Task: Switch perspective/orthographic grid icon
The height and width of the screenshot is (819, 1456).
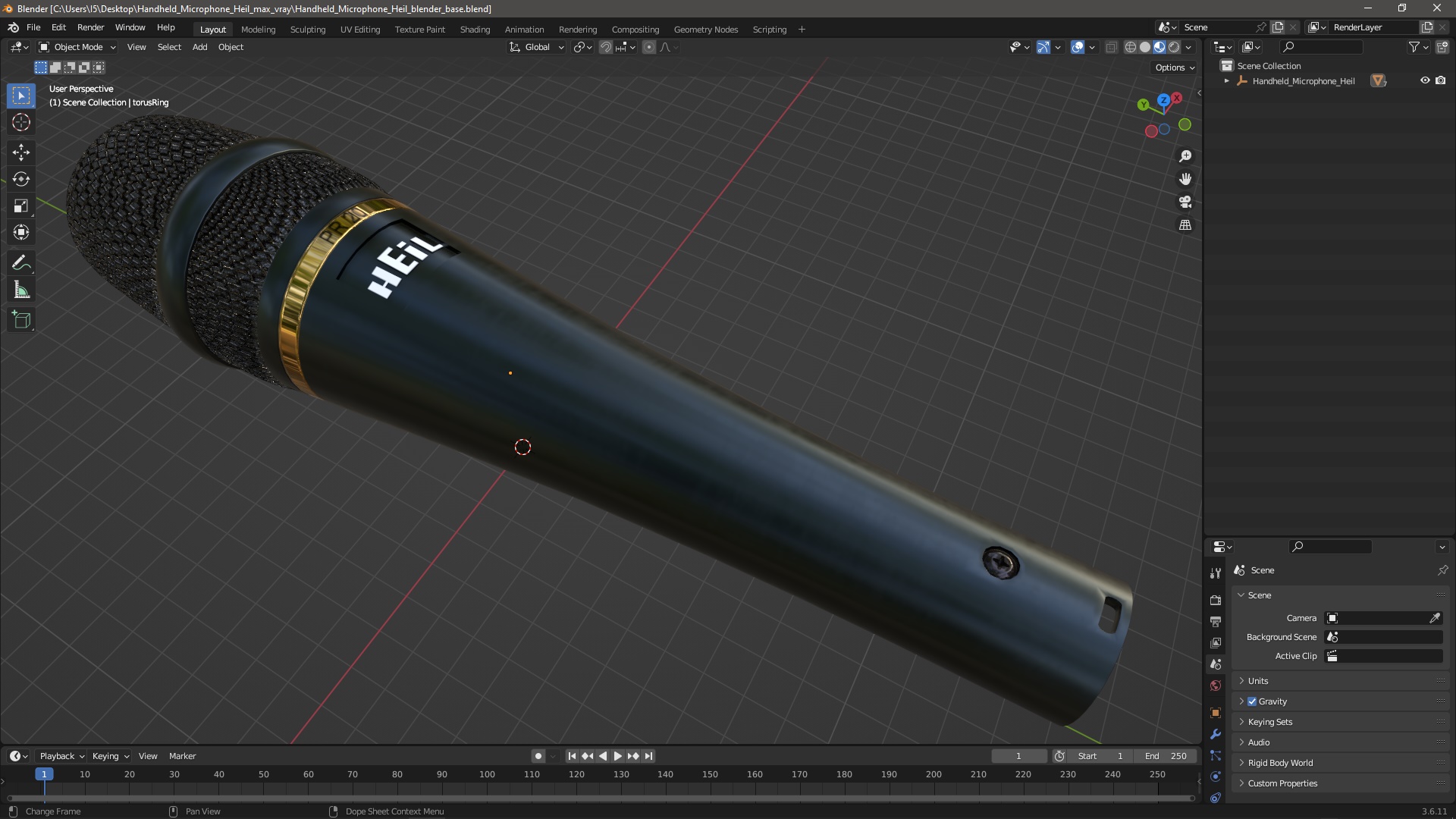Action: (x=1185, y=225)
